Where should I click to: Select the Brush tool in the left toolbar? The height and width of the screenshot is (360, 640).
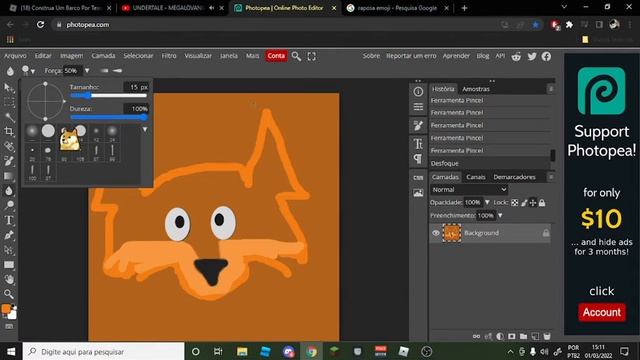tap(9, 161)
